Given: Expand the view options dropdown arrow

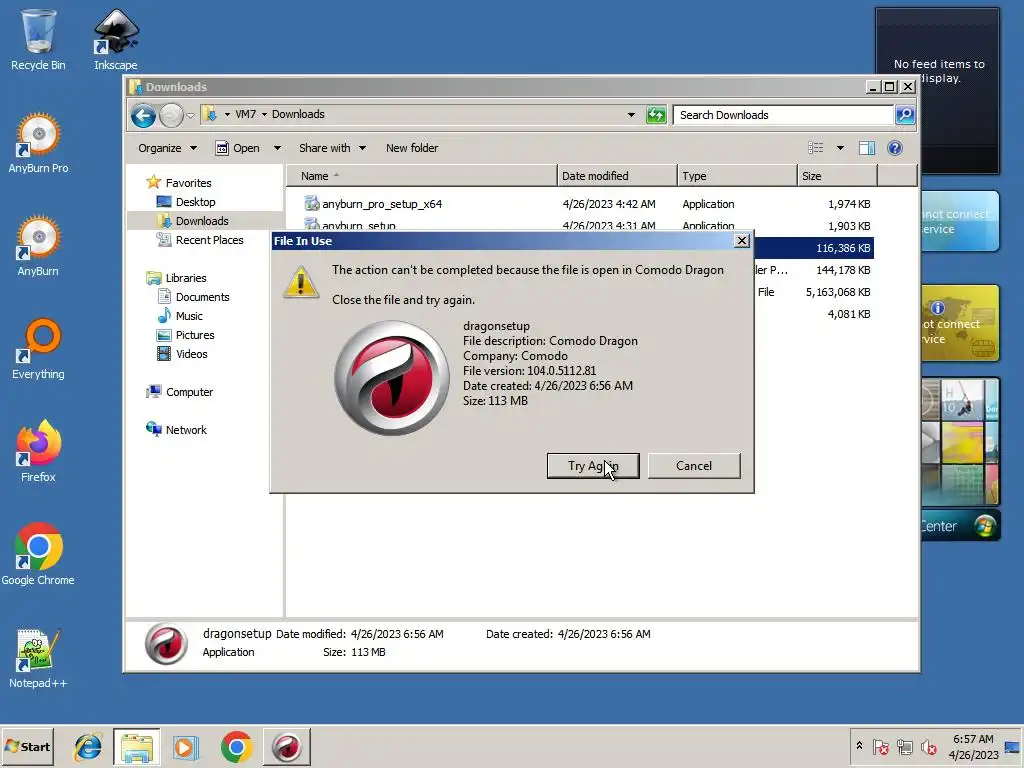Looking at the screenshot, I should (840, 148).
